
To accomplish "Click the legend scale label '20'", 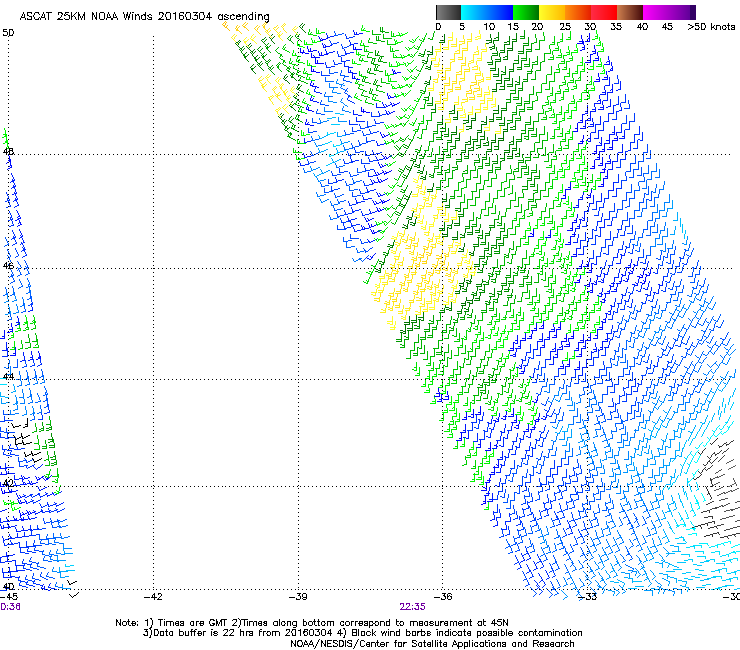I will click(x=537, y=27).
